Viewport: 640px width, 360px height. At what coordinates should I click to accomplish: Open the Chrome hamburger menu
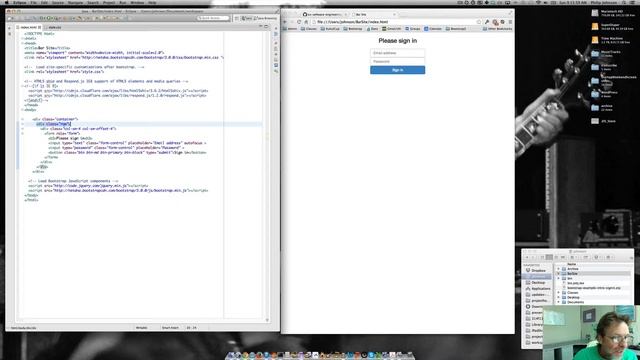coord(510,22)
